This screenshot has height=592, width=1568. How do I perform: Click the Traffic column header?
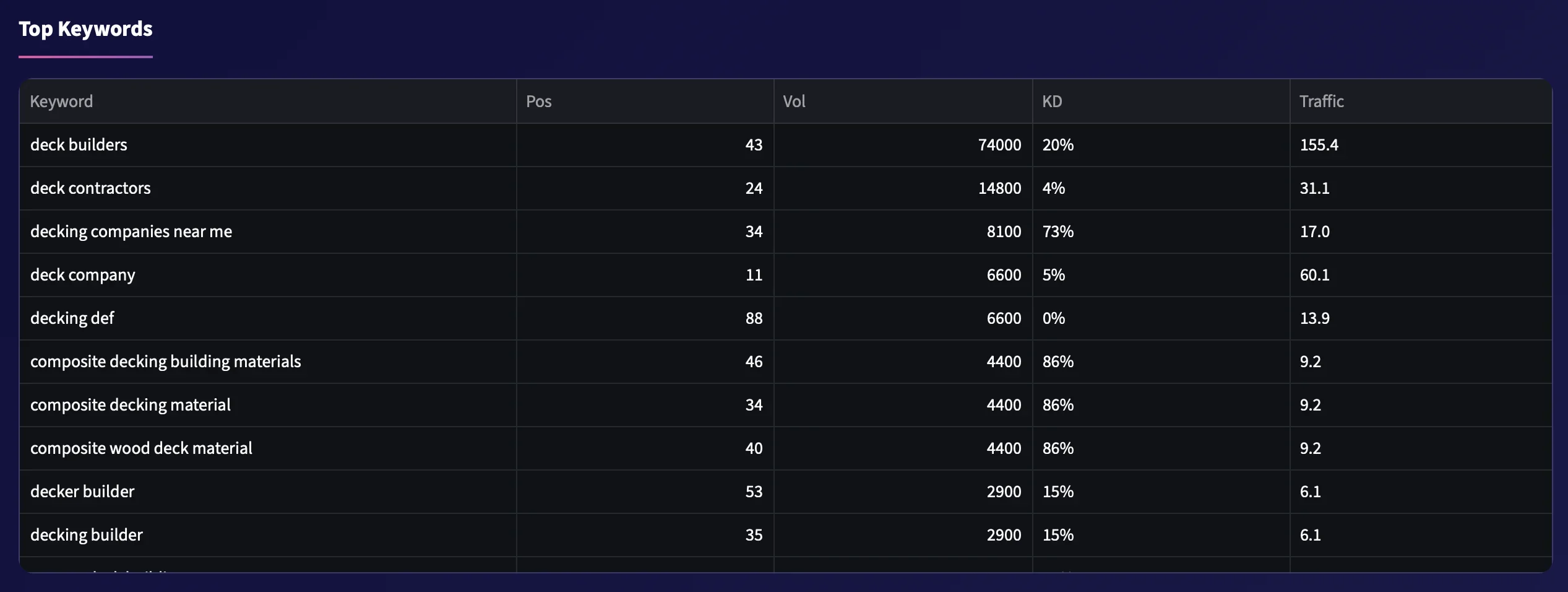click(x=1321, y=102)
